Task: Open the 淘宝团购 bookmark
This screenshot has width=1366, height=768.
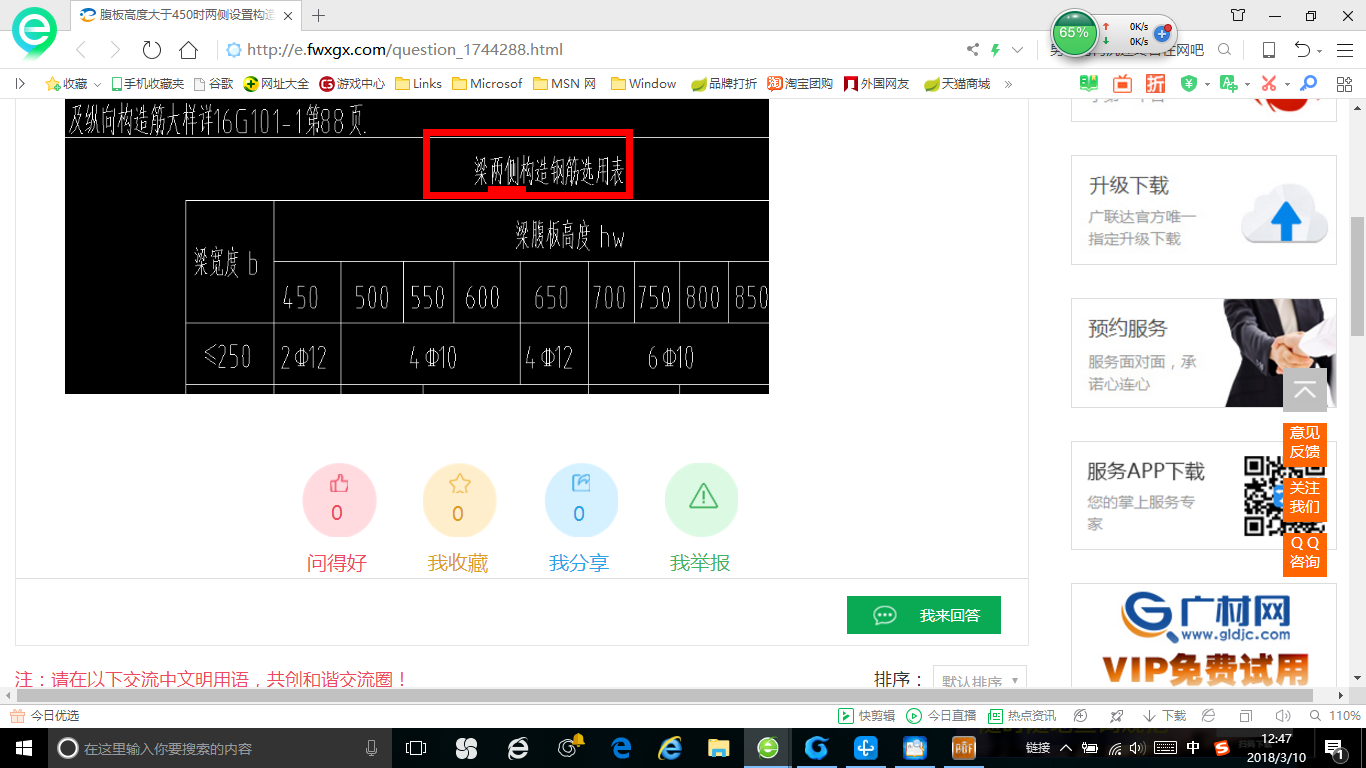Action: coord(800,84)
